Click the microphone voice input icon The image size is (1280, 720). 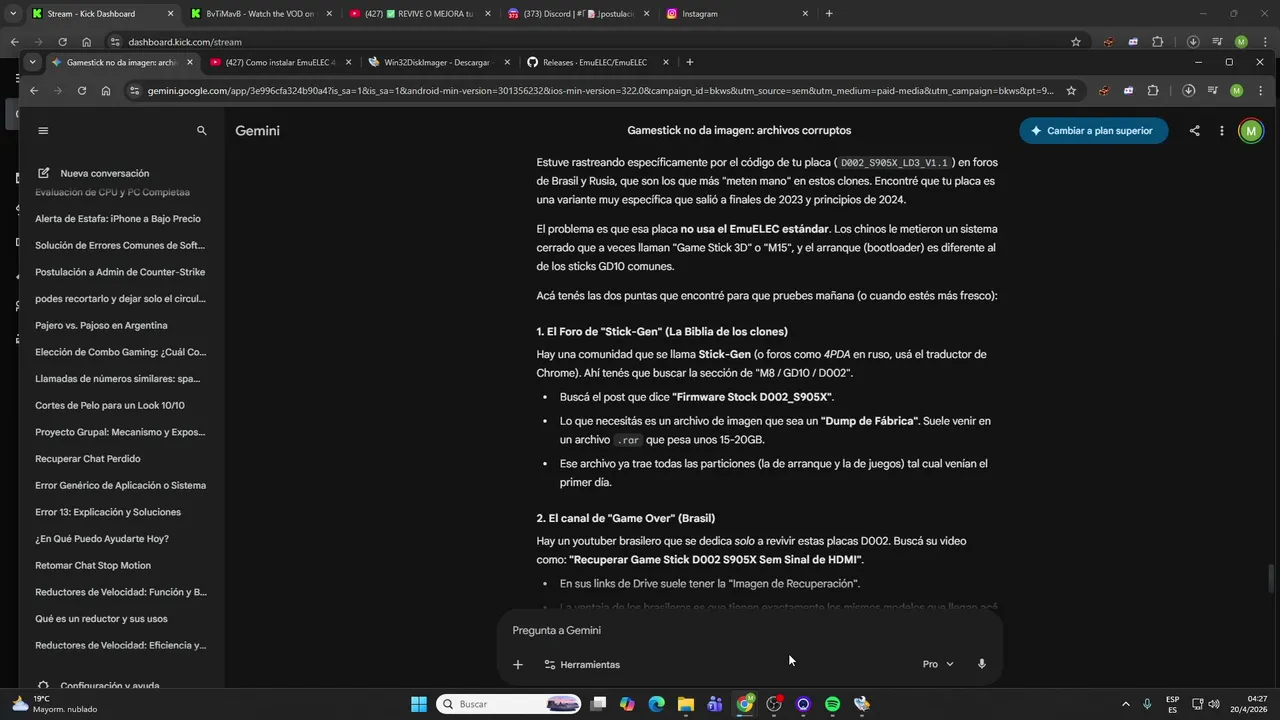click(x=982, y=665)
